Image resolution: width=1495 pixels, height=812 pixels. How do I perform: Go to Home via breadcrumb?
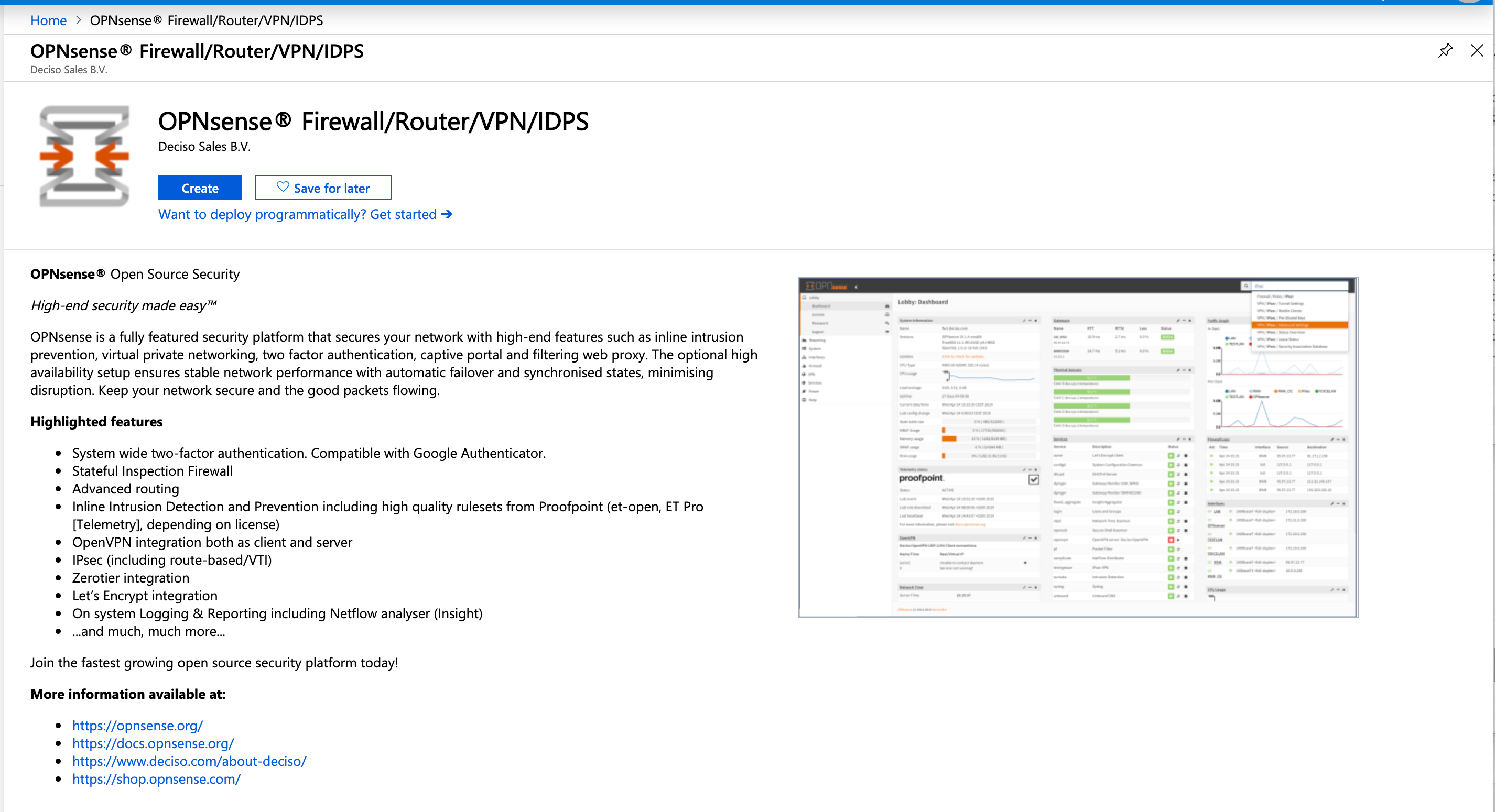pyautogui.click(x=48, y=21)
